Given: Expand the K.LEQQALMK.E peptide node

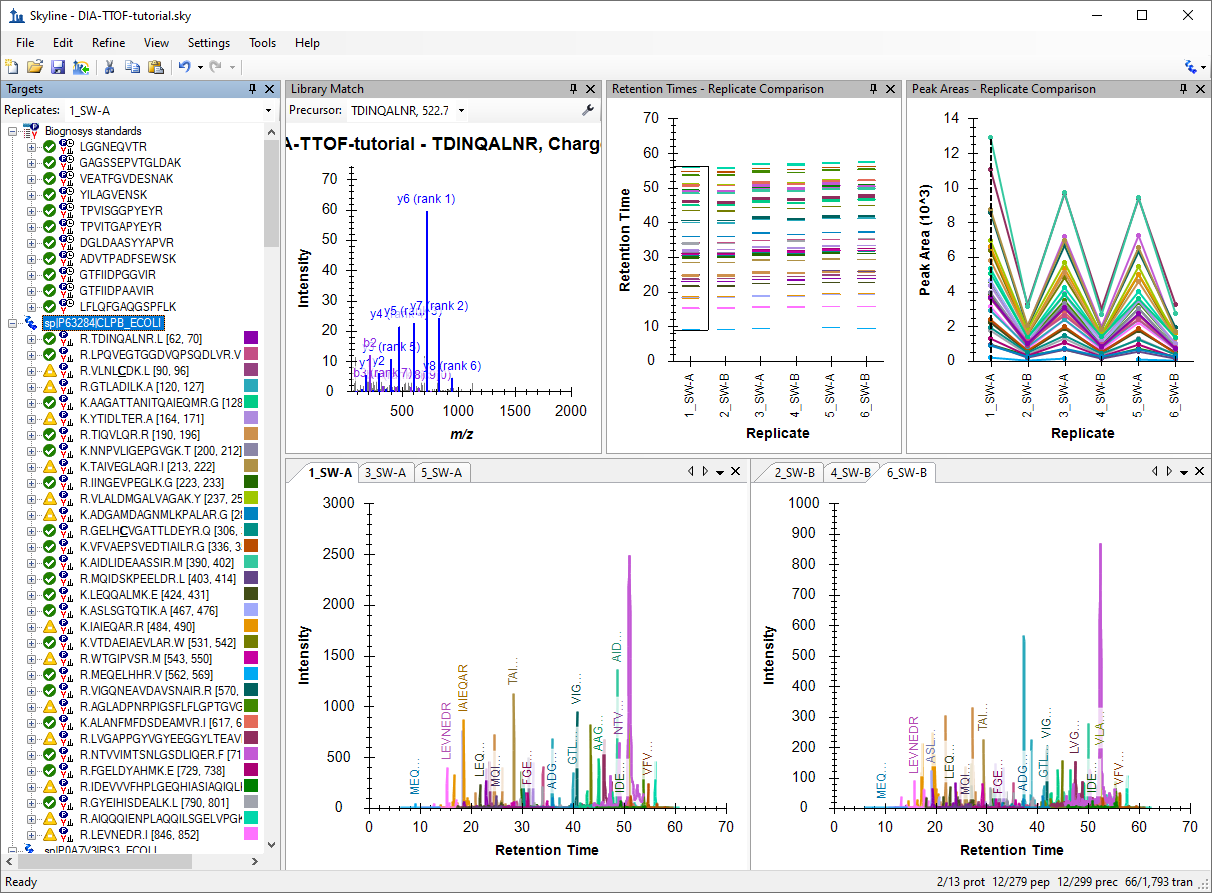Looking at the screenshot, I should click(x=31, y=595).
